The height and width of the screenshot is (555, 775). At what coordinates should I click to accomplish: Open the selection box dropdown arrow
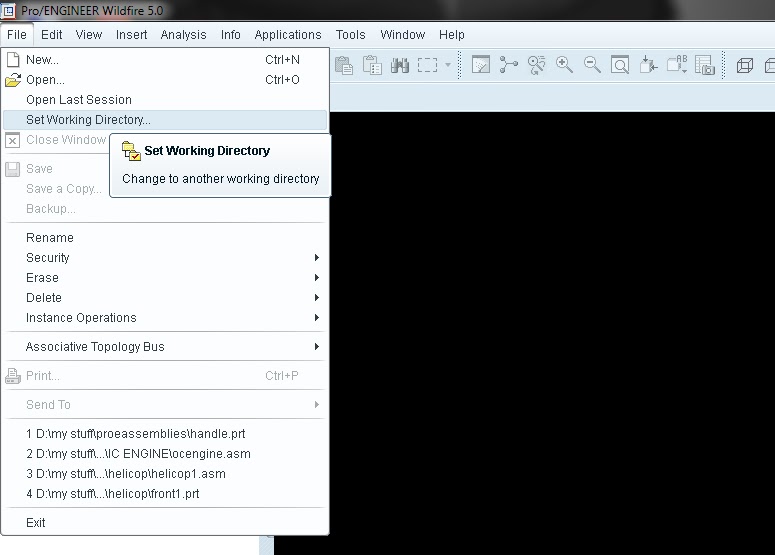(448, 65)
